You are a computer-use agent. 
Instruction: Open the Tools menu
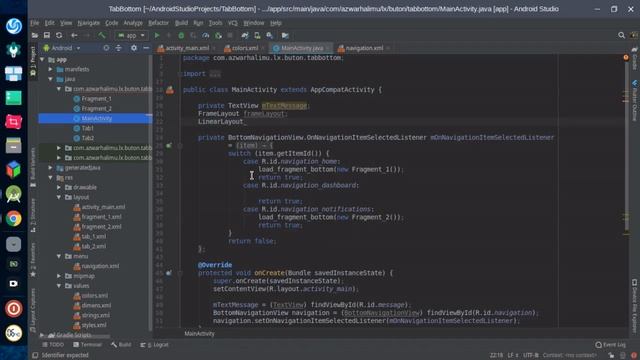tap(216, 23)
